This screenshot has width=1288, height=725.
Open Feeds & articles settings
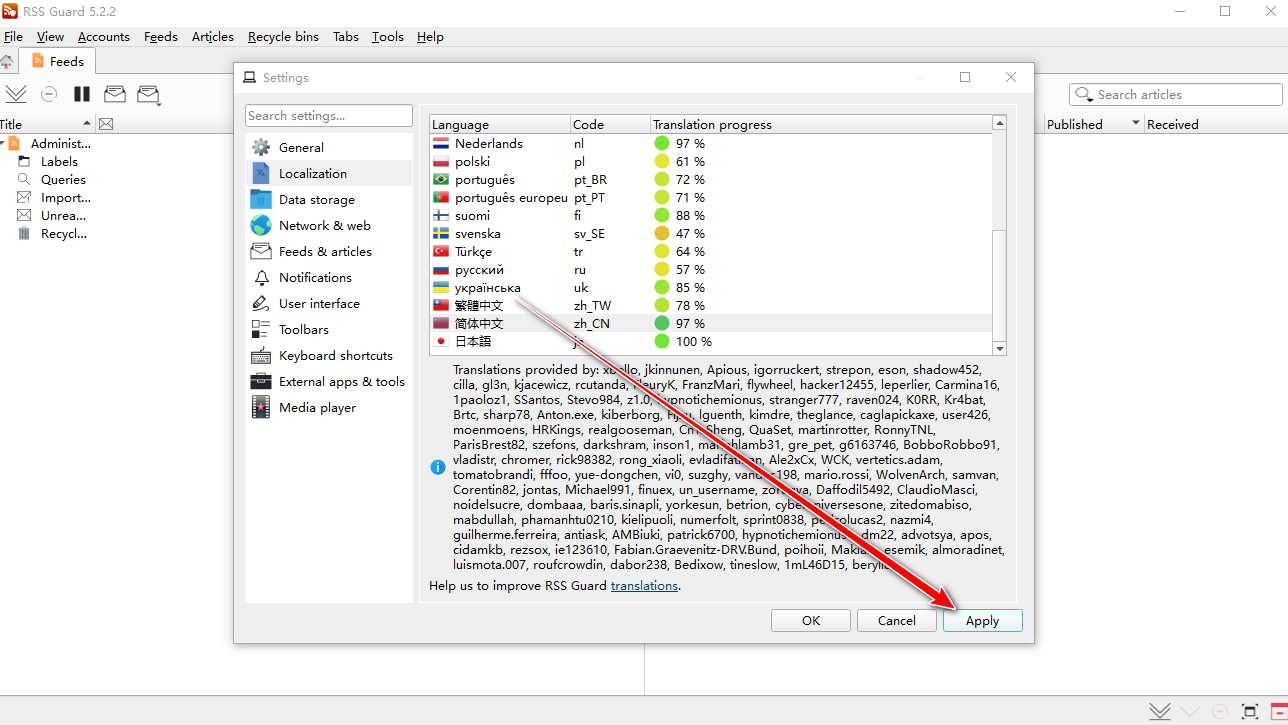(329, 251)
